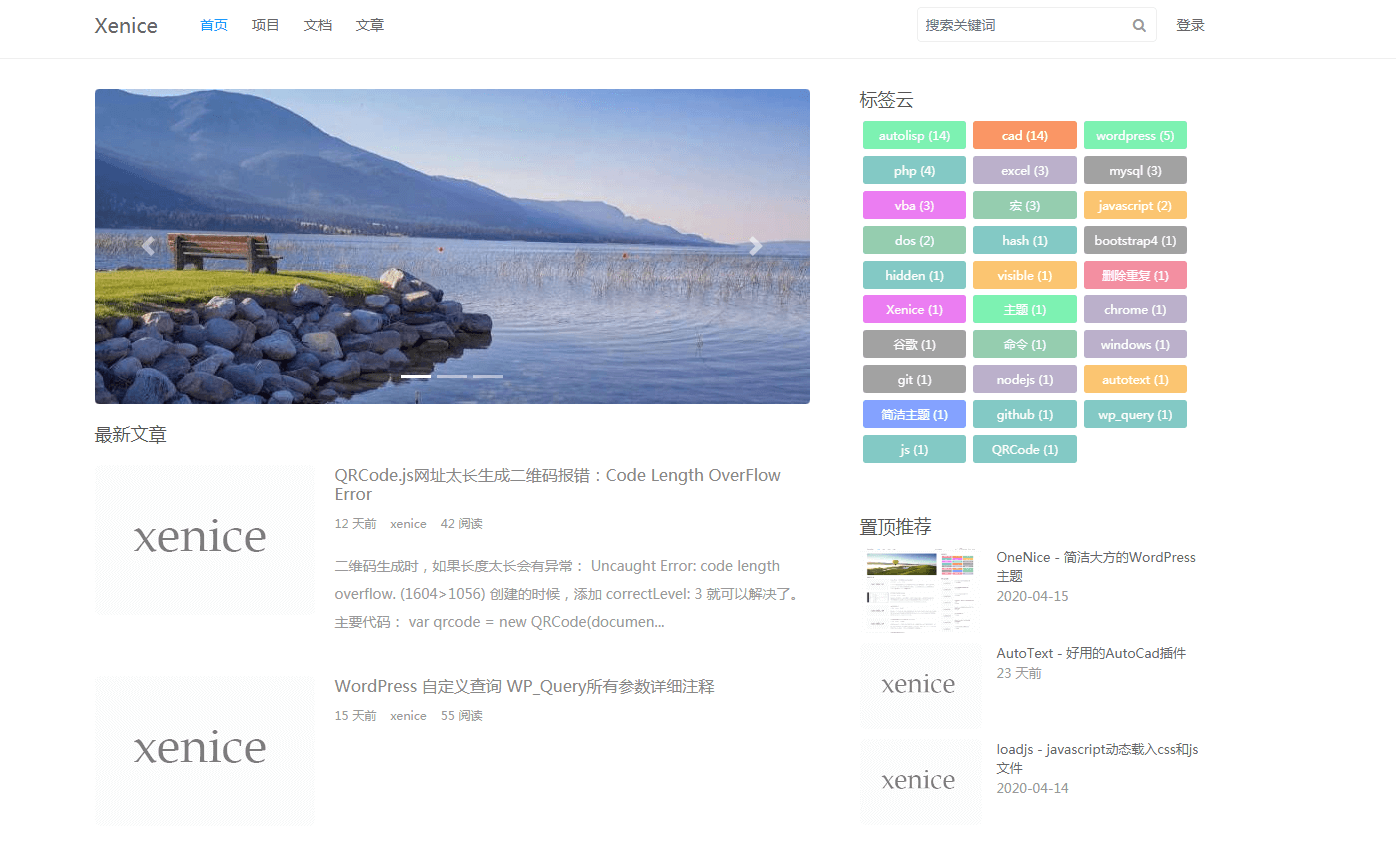
Task: Click the Xenice site logo
Action: [x=125, y=26]
